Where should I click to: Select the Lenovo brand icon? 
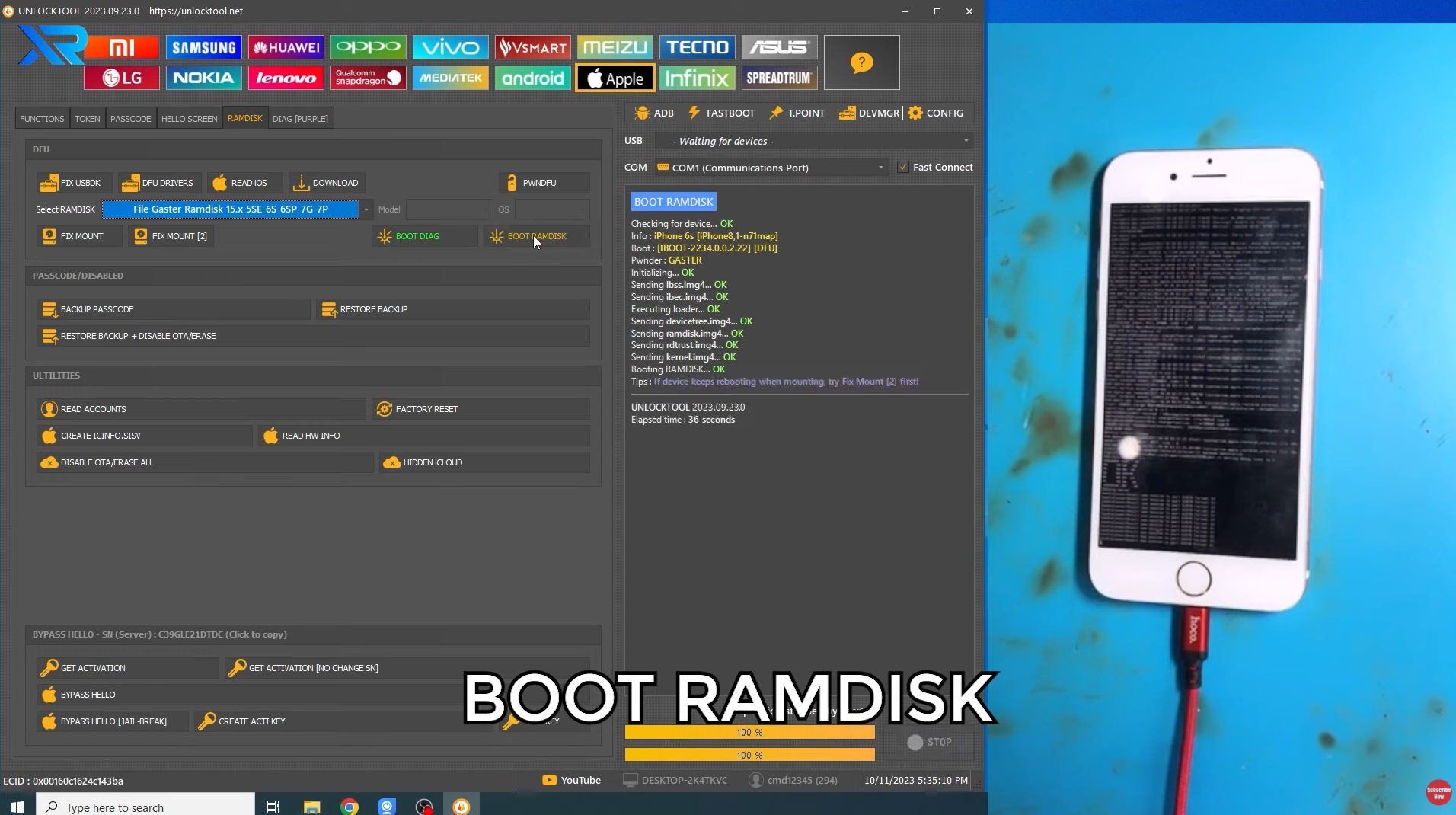(x=286, y=78)
